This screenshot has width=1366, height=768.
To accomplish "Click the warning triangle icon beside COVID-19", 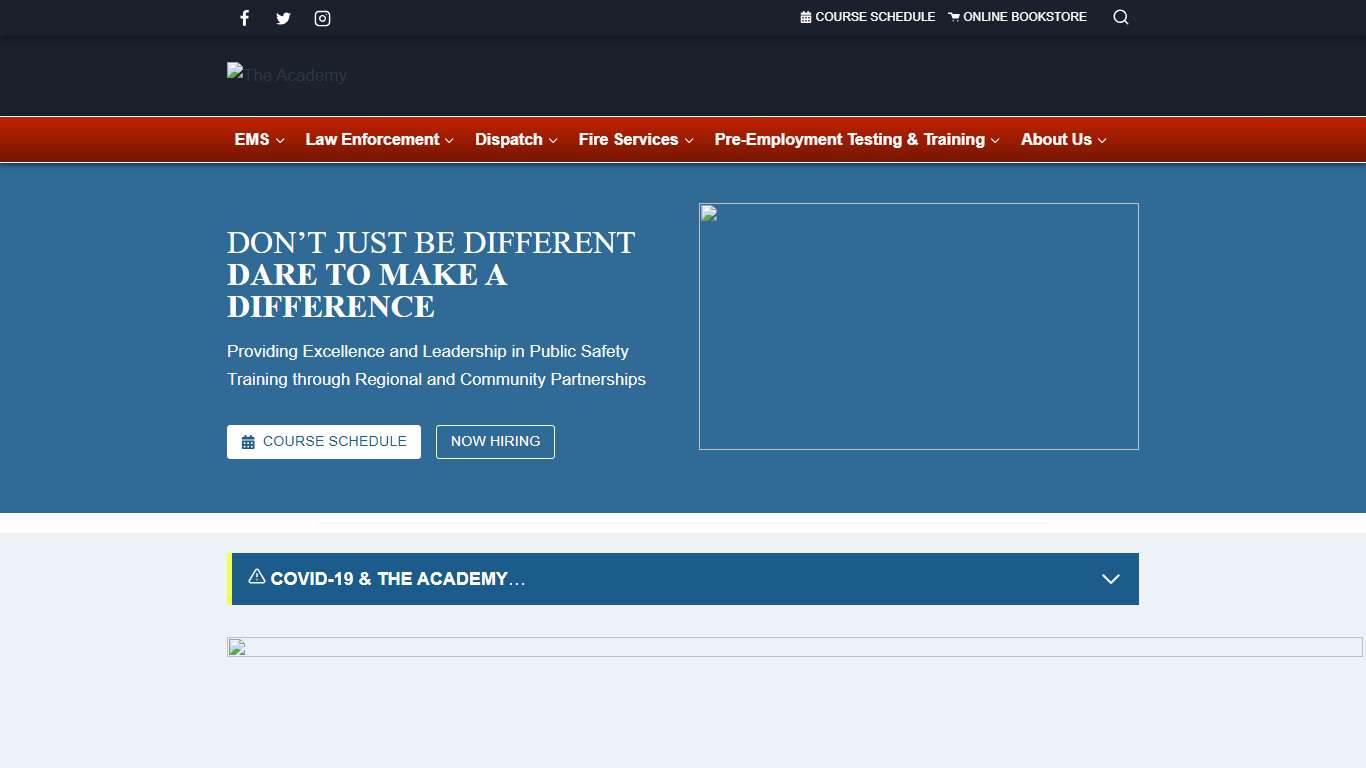I will click(257, 577).
